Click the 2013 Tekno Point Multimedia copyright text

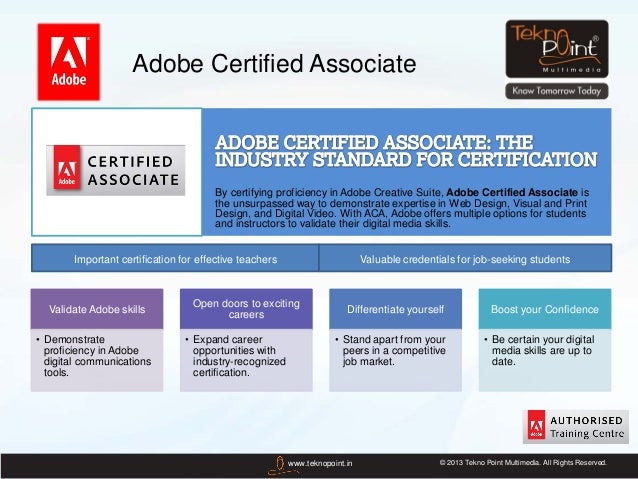pos(523,463)
